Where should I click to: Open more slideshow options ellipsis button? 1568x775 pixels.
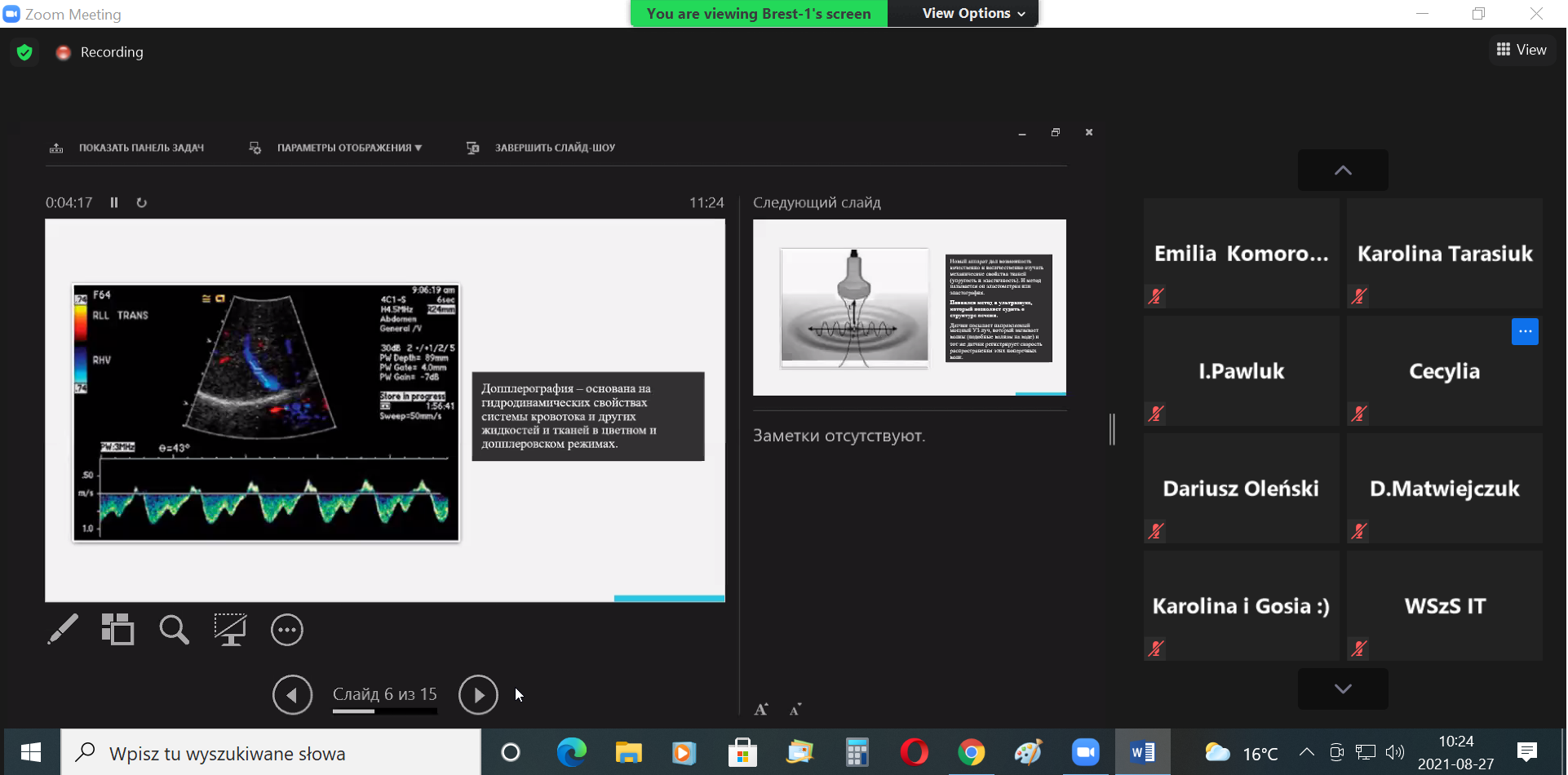(x=286, y=630)
